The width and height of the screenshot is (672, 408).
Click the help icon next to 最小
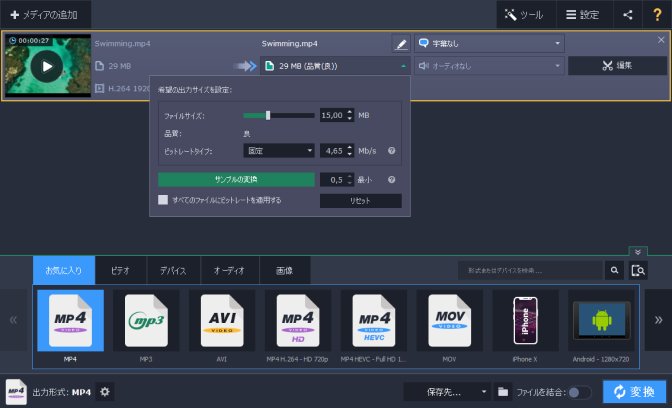[392, 180]
